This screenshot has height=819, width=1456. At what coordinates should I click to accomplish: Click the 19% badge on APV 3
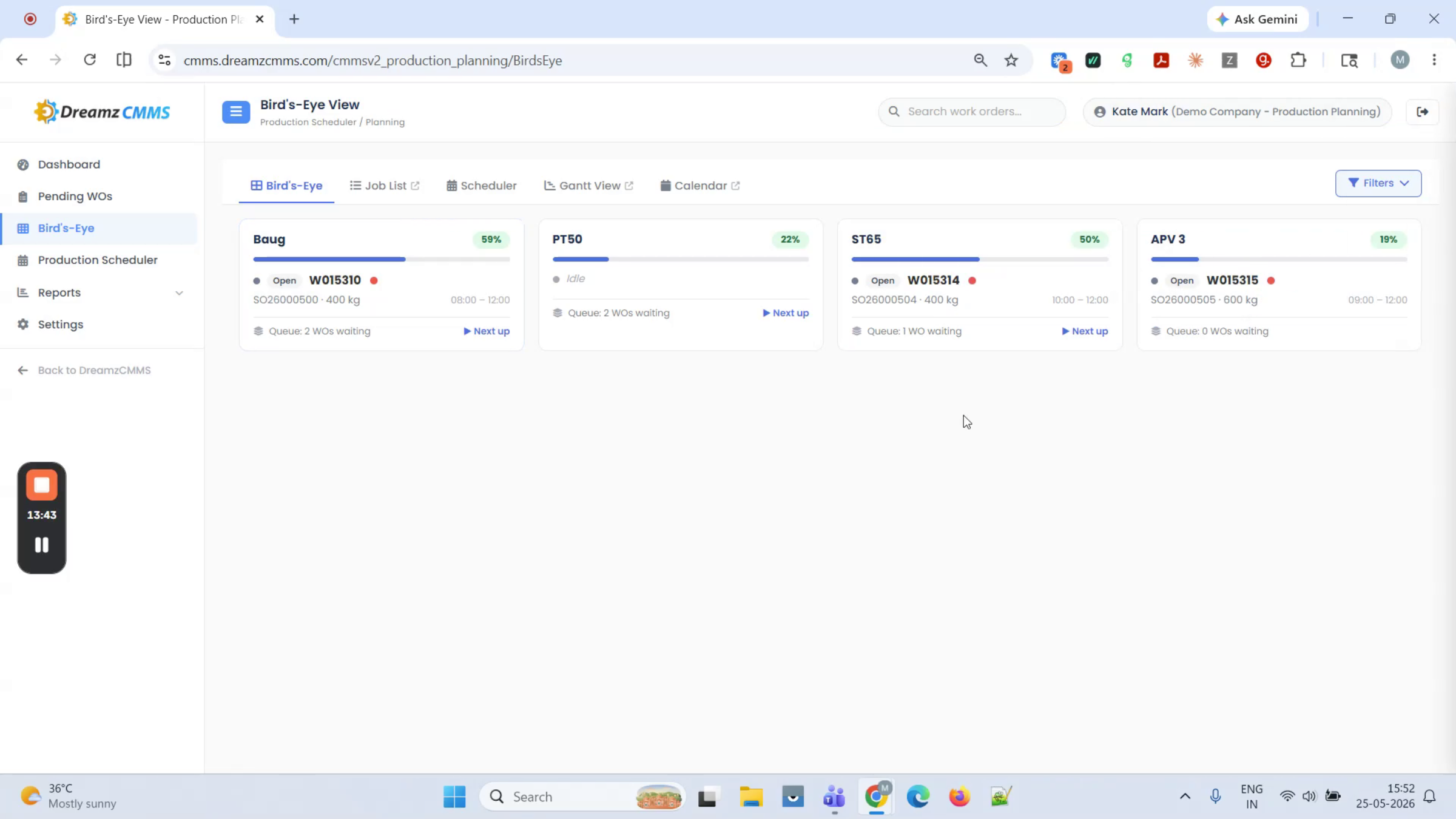point(1388,240)
